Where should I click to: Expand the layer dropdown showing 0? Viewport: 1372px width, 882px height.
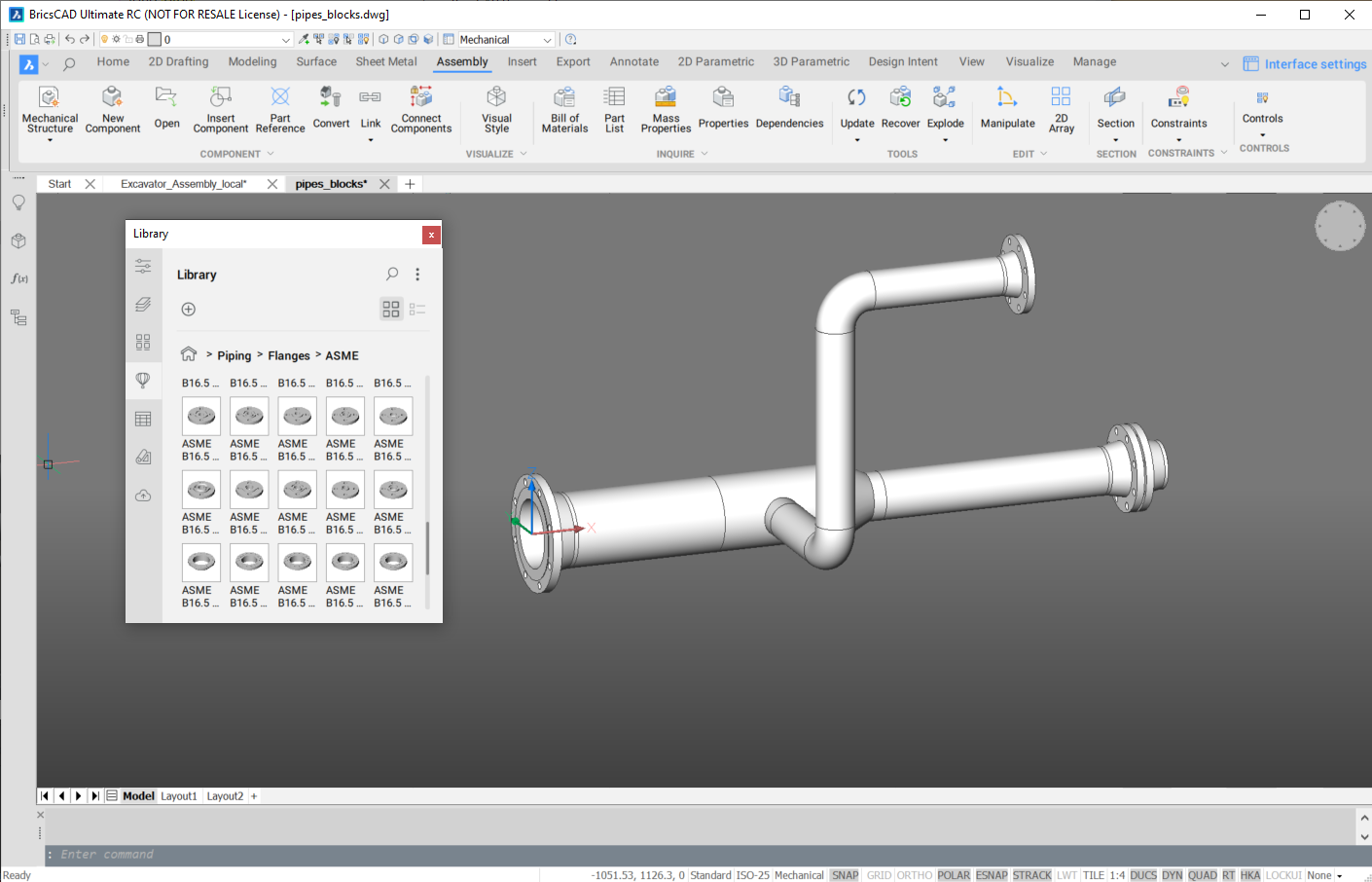[x=285, y=40]
